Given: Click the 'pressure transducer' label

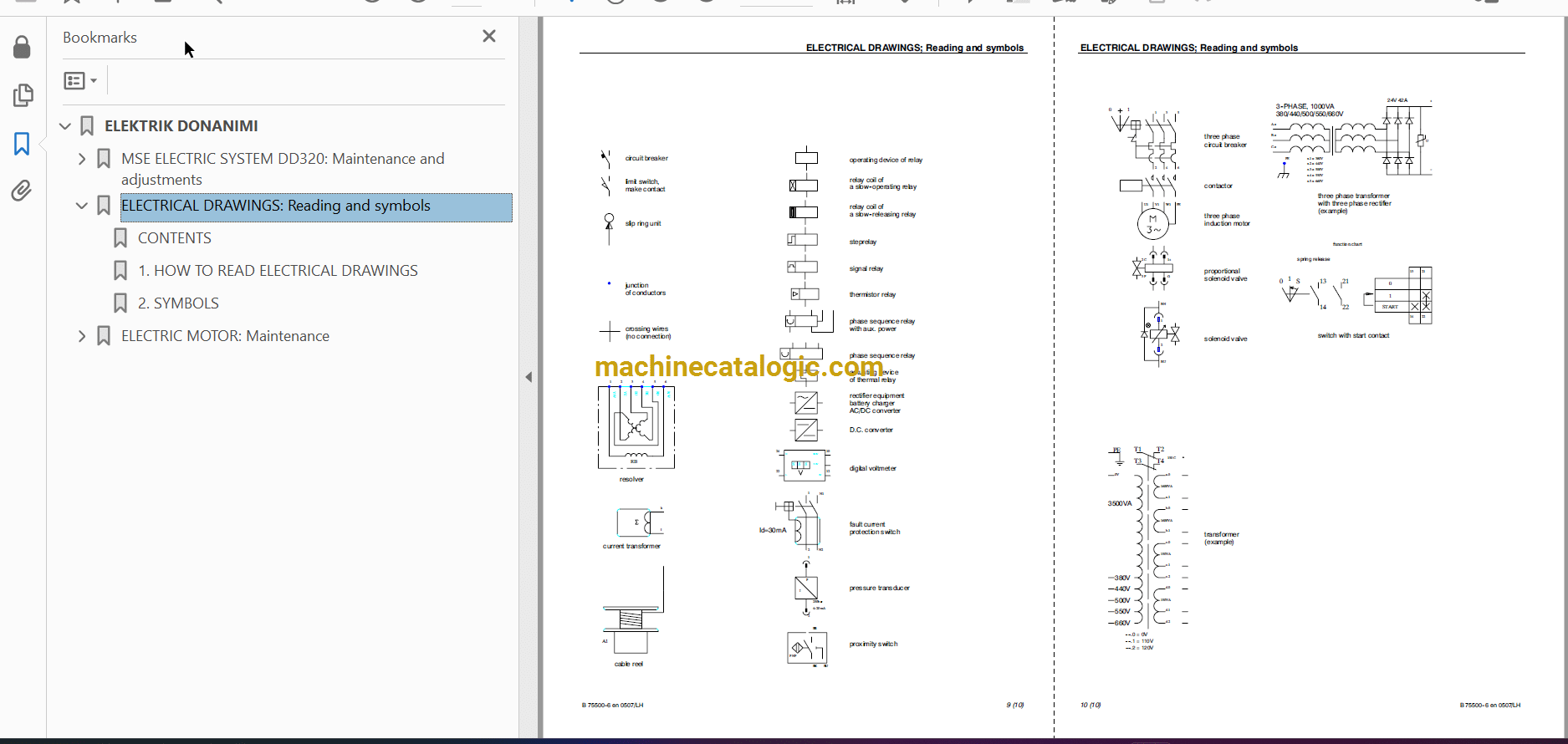Looking at the screenshot, I should coord(880,588).
